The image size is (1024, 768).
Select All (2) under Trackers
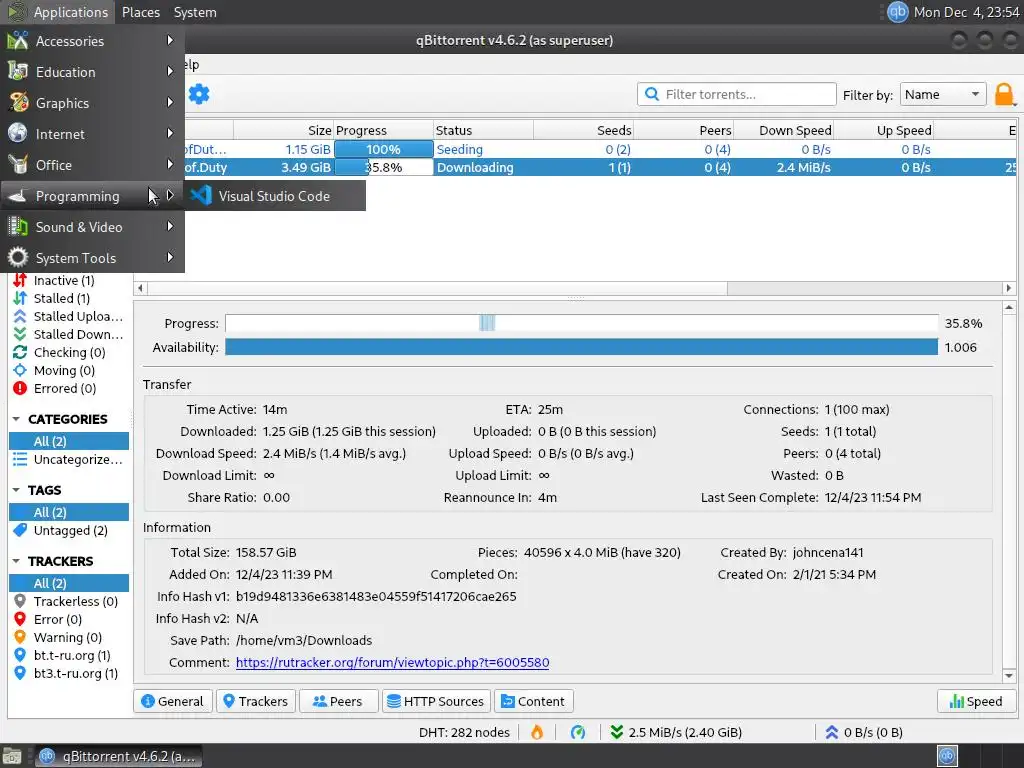(x=69, y=583)
